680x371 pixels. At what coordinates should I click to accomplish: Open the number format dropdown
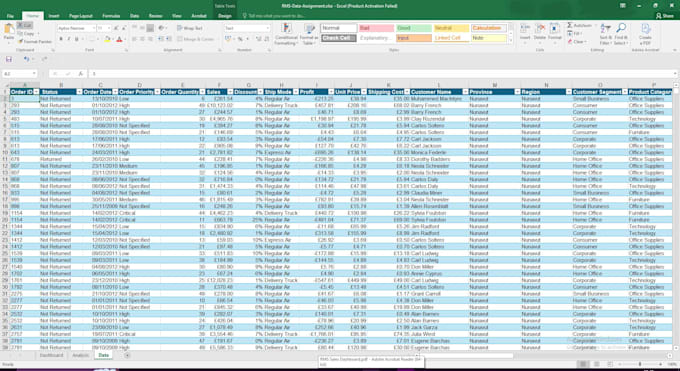coord(268,28)
